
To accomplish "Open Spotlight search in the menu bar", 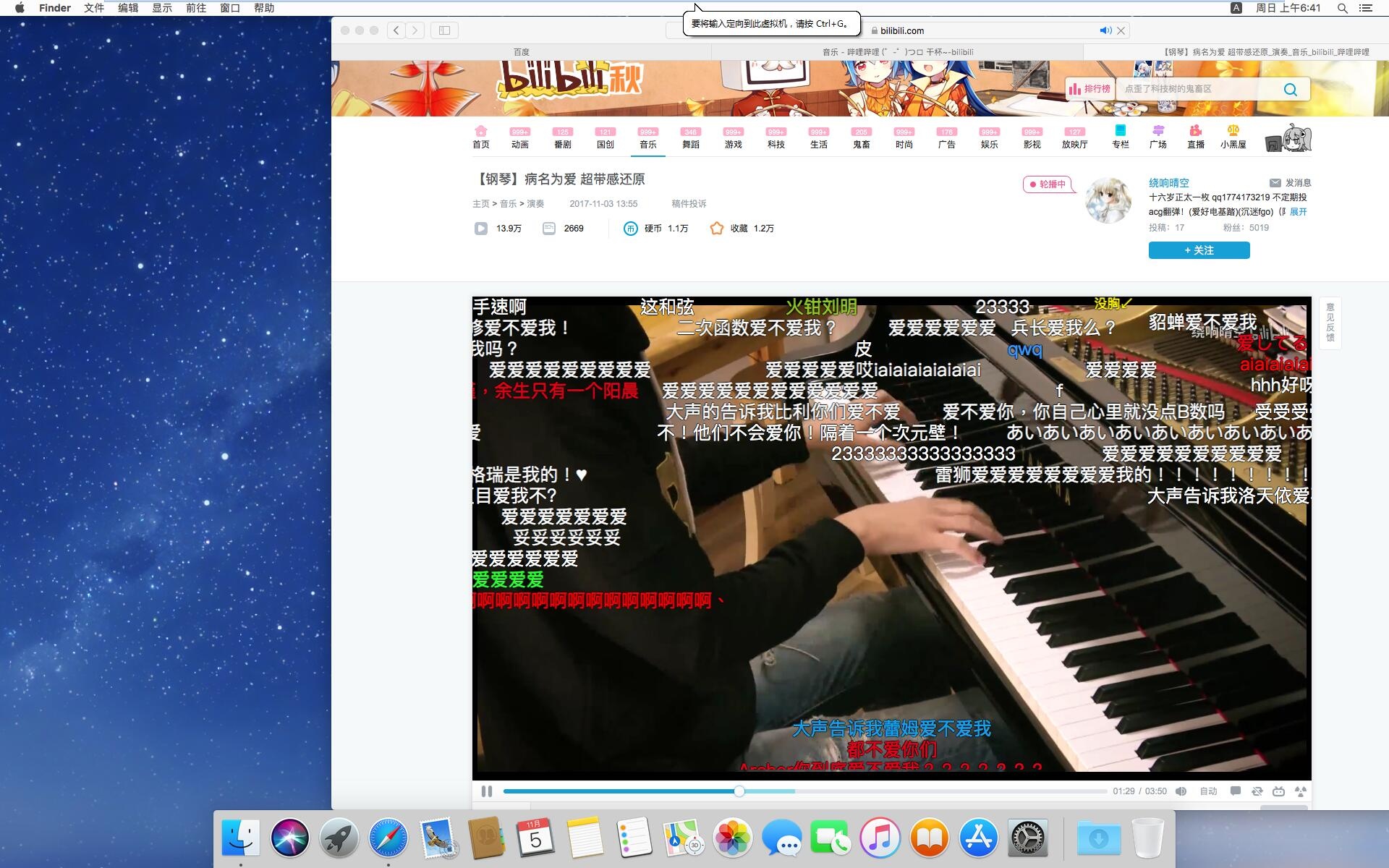I will tap(1342, 8).
